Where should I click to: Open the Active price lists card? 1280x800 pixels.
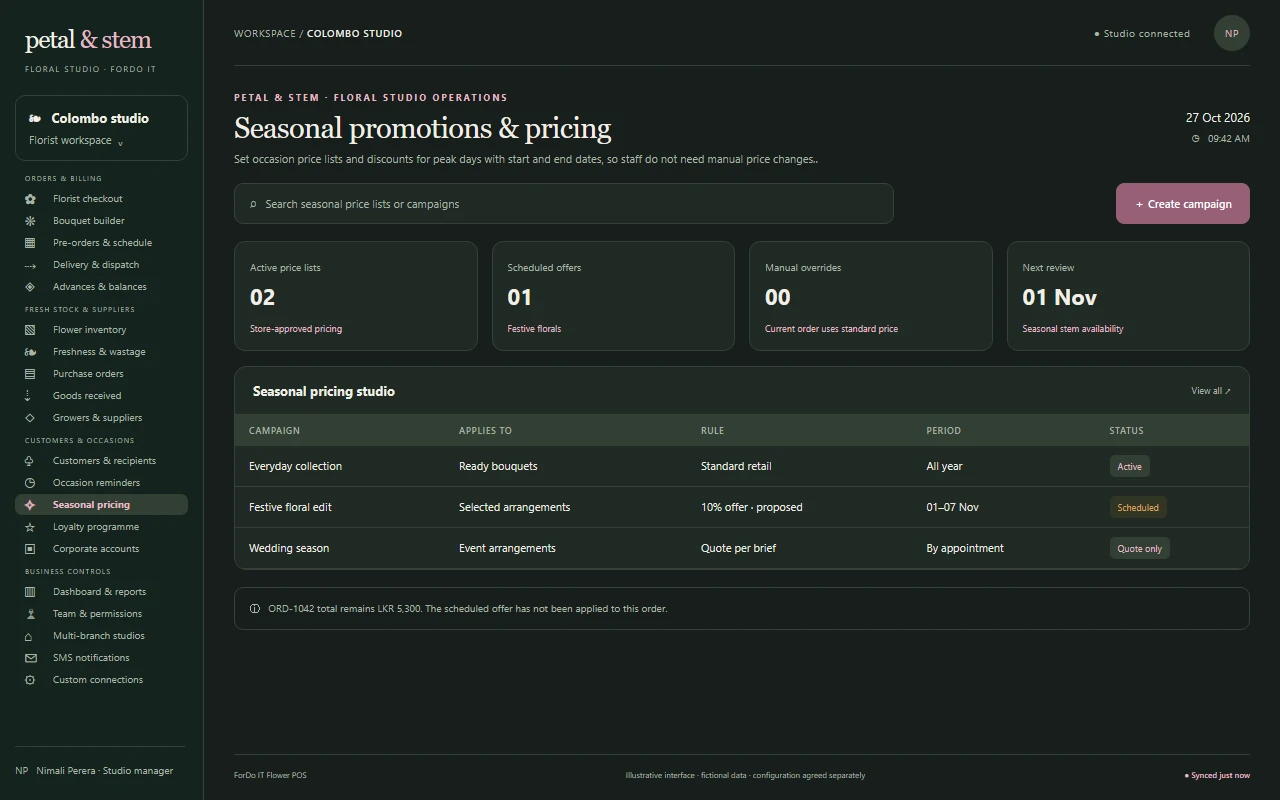[x=356, y=296]
